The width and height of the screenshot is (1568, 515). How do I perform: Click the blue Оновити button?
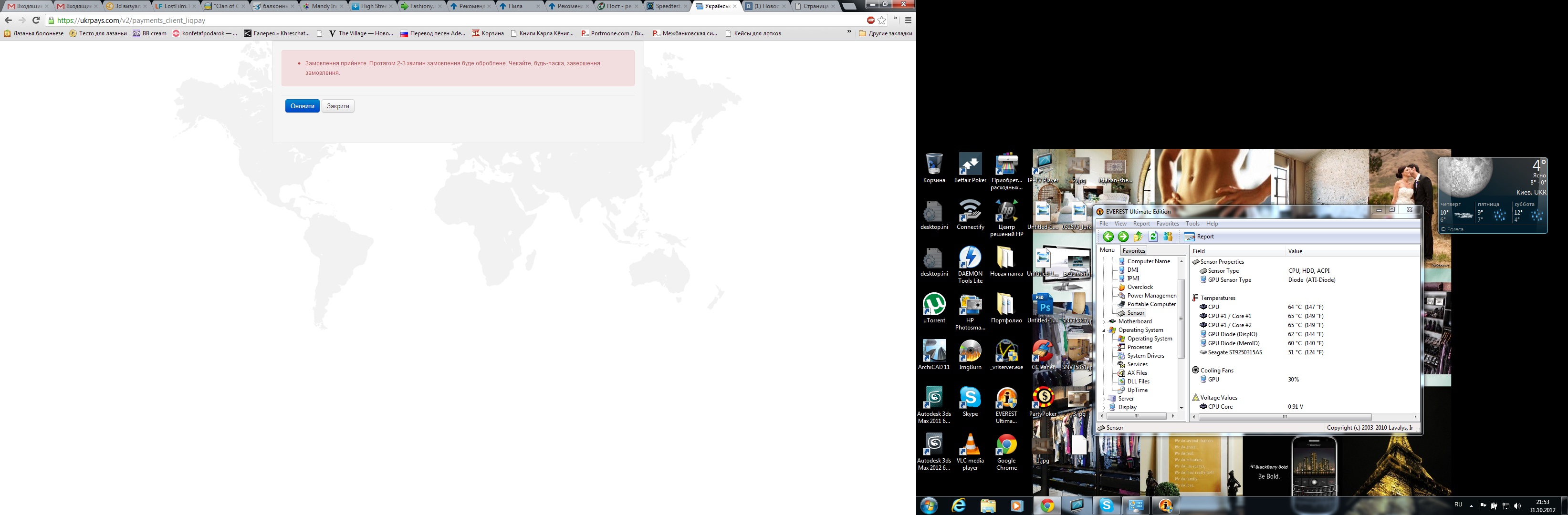[x=302, y=106]
